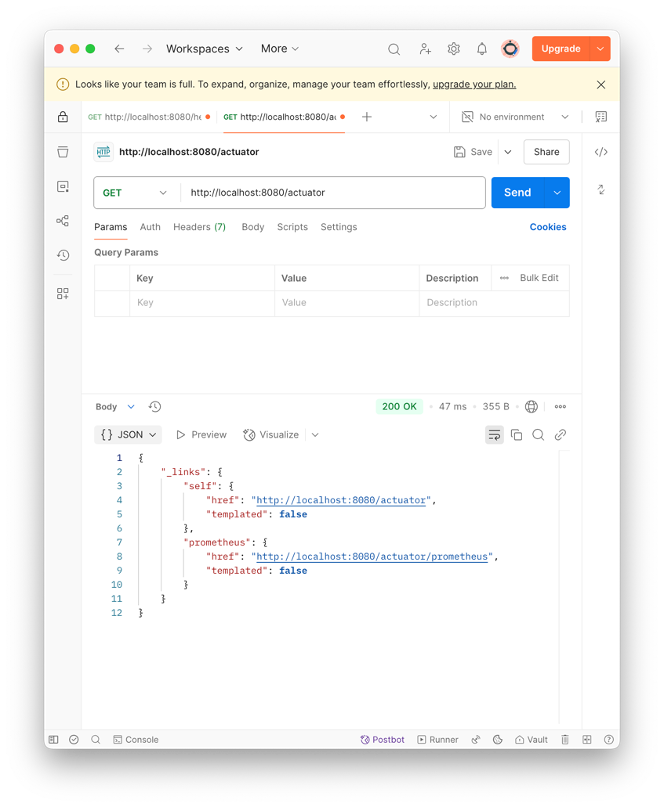The width and height of the screenshot is (664, 808).
Task: Open the Collections sidebar icon
Action: coord(62,152)
